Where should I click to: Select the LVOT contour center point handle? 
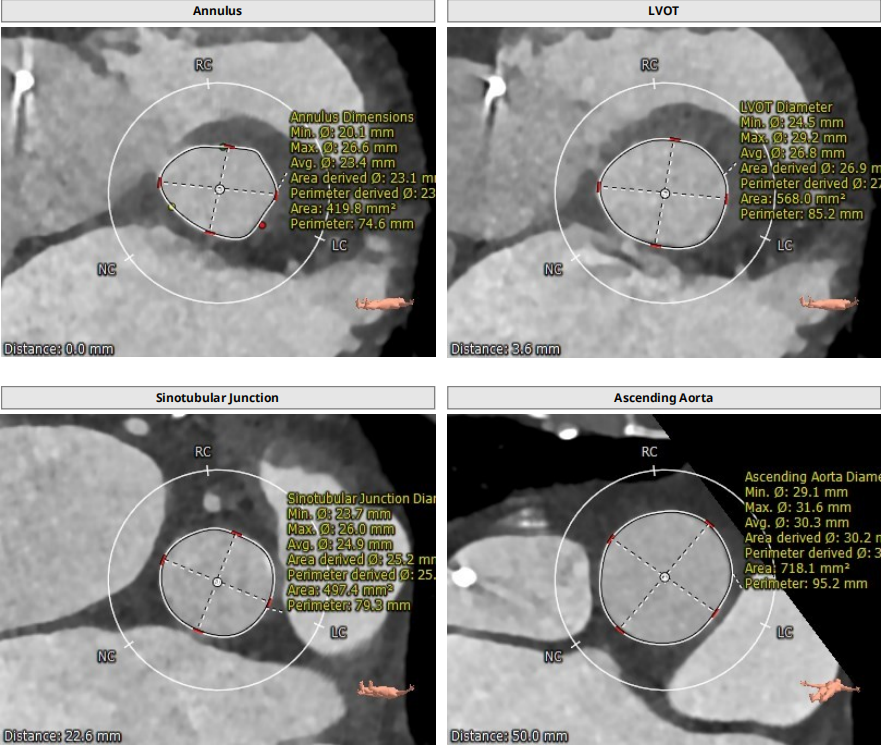click(x=664, y=192)
